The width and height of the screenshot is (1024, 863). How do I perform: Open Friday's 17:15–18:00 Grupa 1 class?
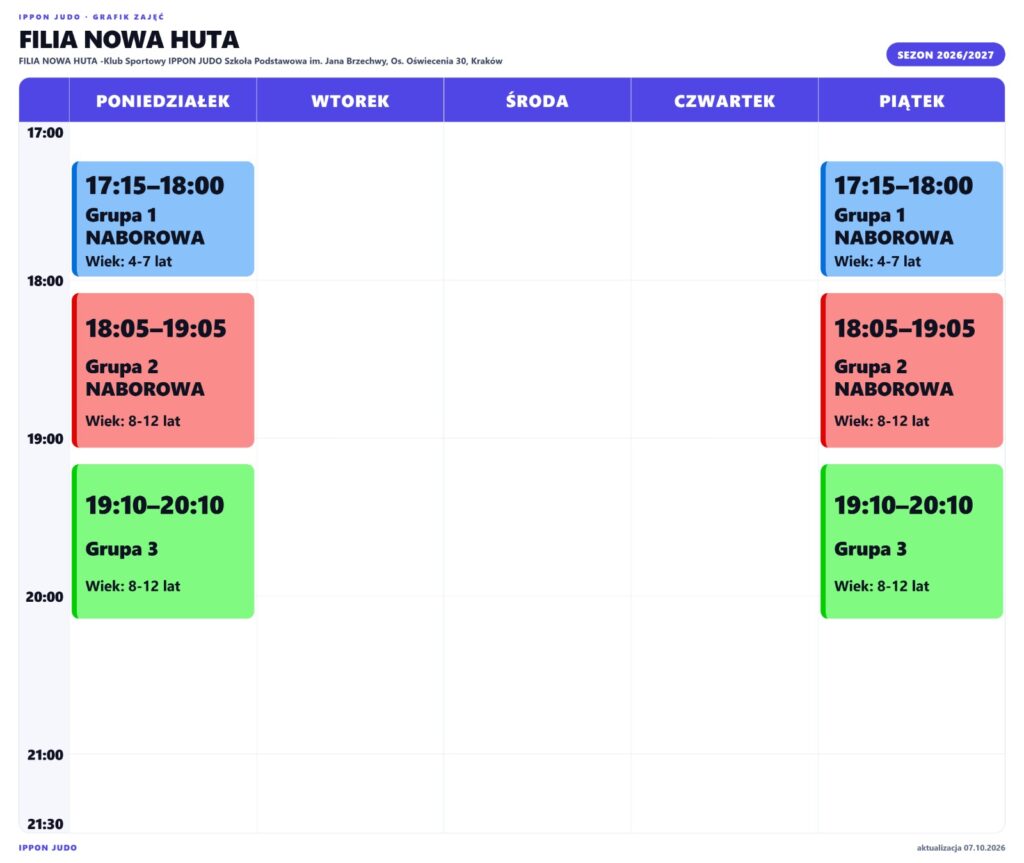pos(912,219)
